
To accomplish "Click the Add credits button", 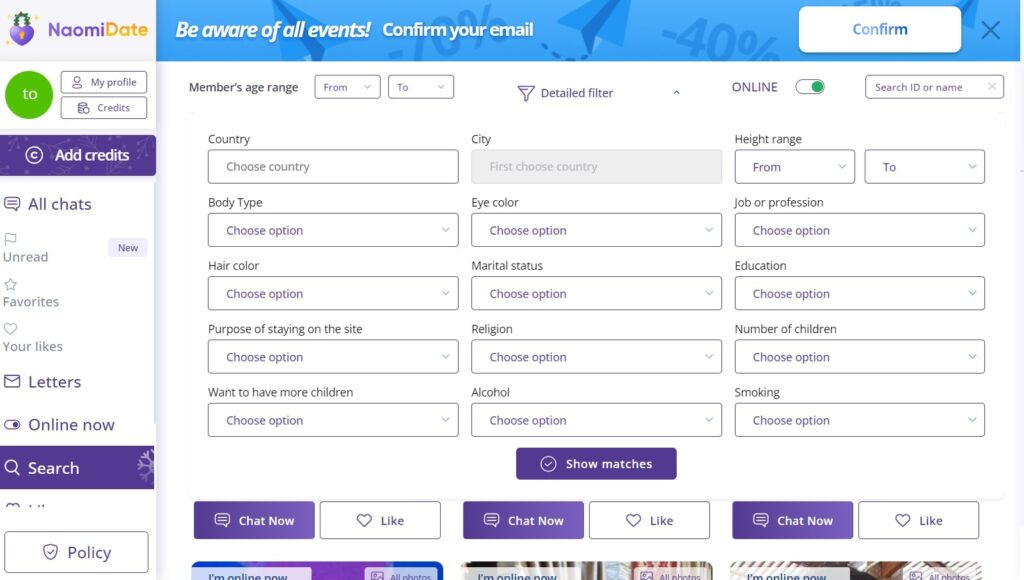I will click(78, 155).
